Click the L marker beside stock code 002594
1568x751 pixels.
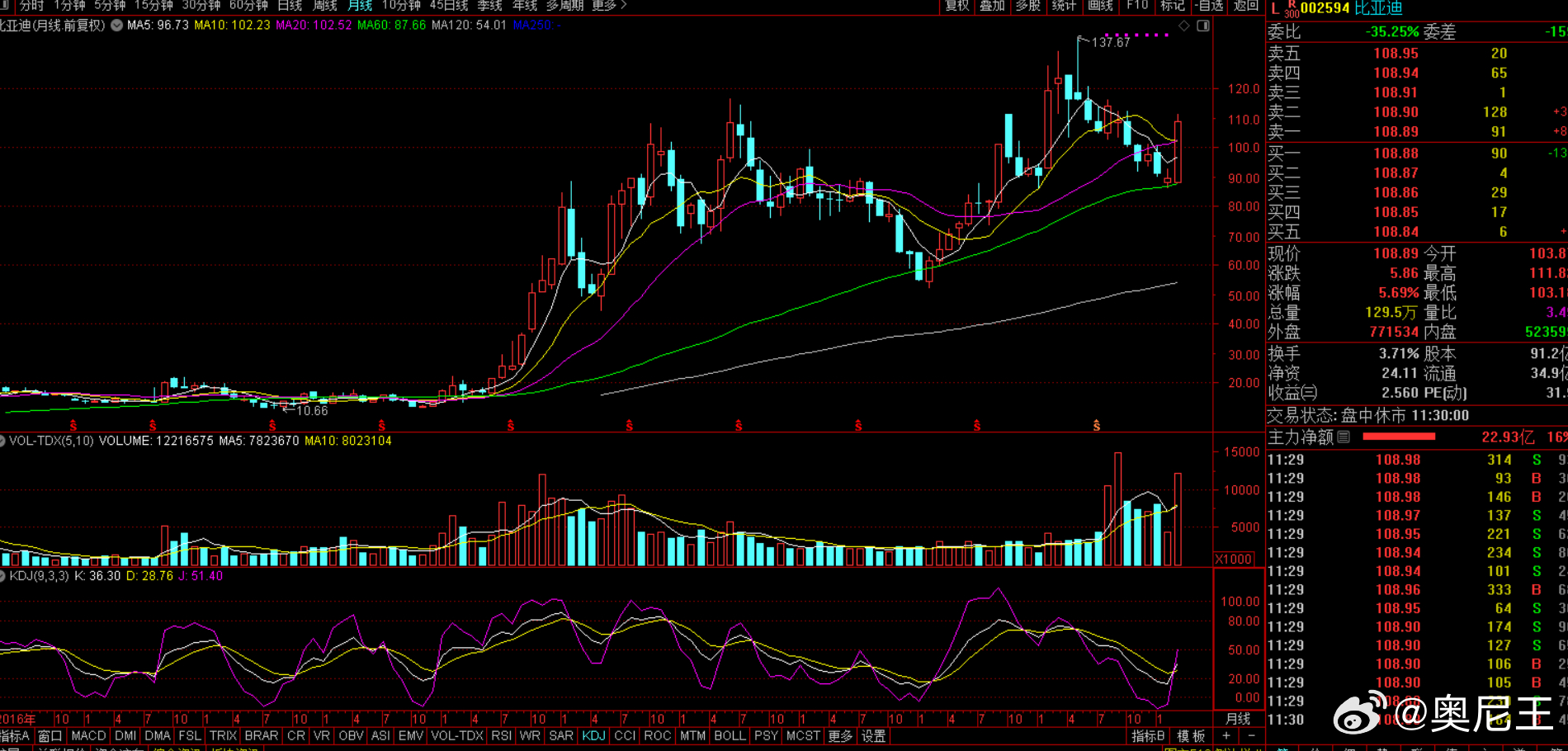click(x=1275, y=8)
